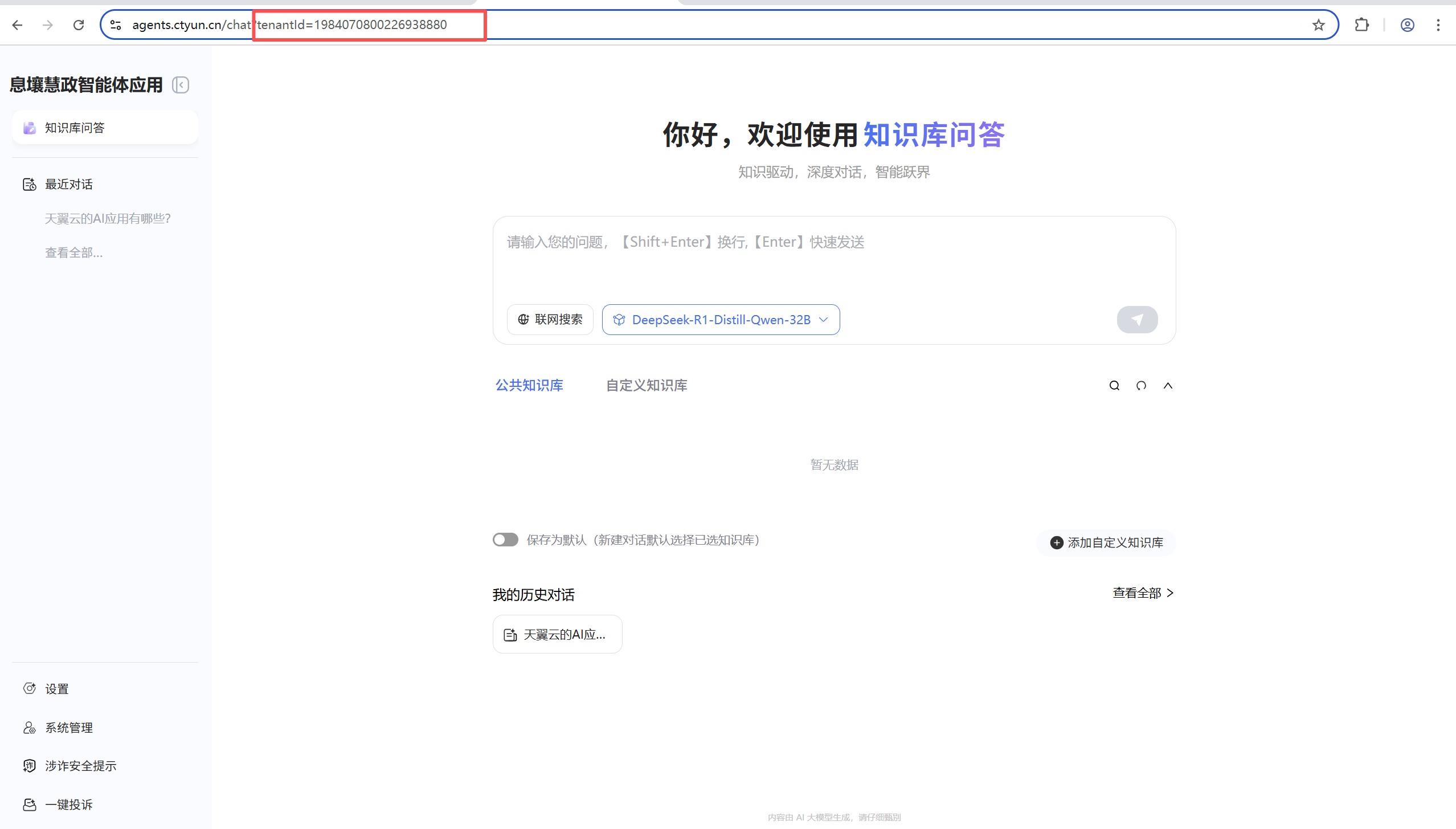Open 系统管理 from the sidebar
This screenshot has width=1456, height=829.
68,728
